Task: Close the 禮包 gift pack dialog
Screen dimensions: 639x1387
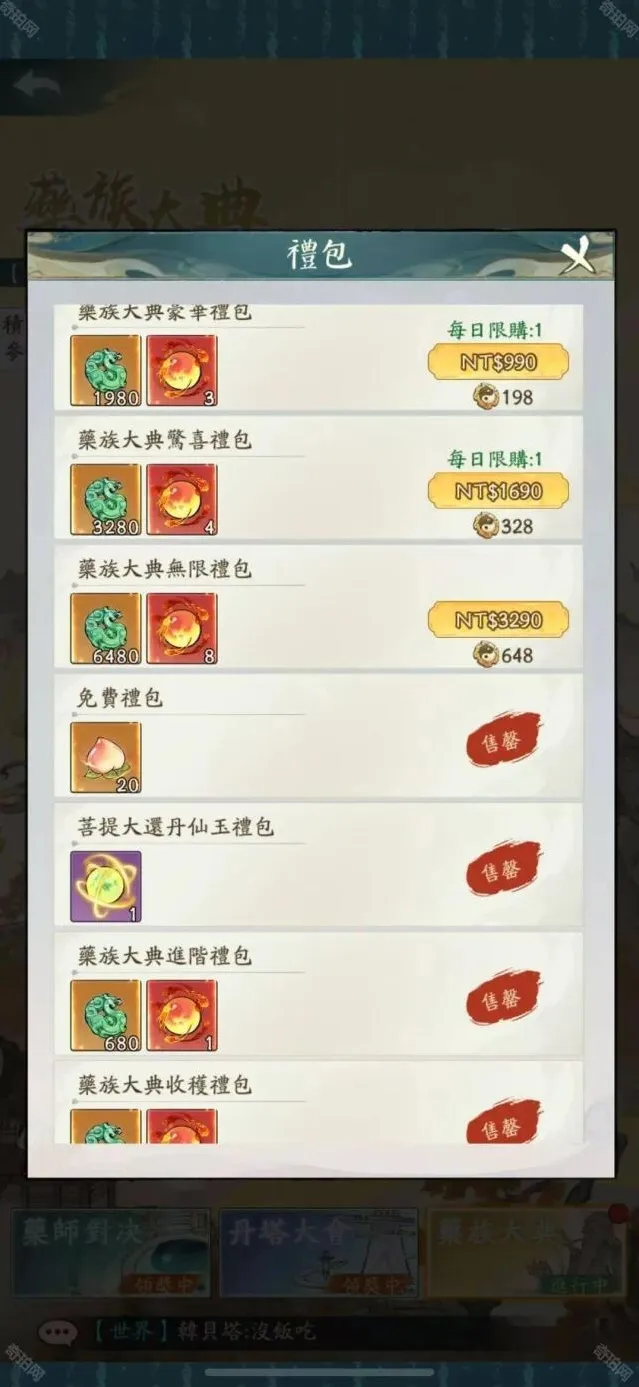Action: point(578,257)
